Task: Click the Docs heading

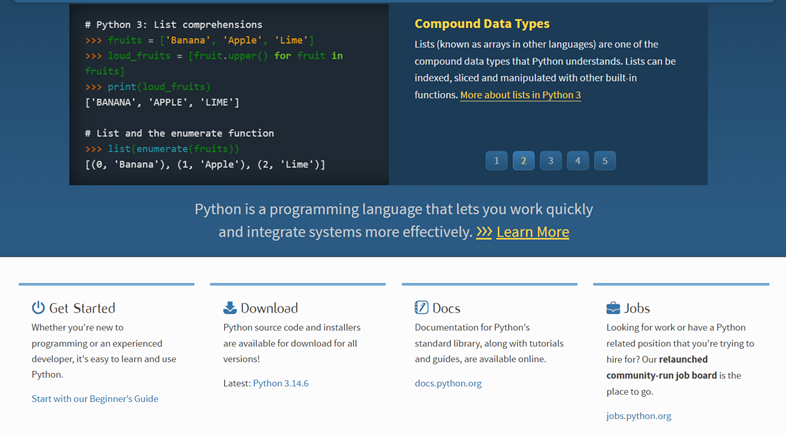Action: coord(446,308)
